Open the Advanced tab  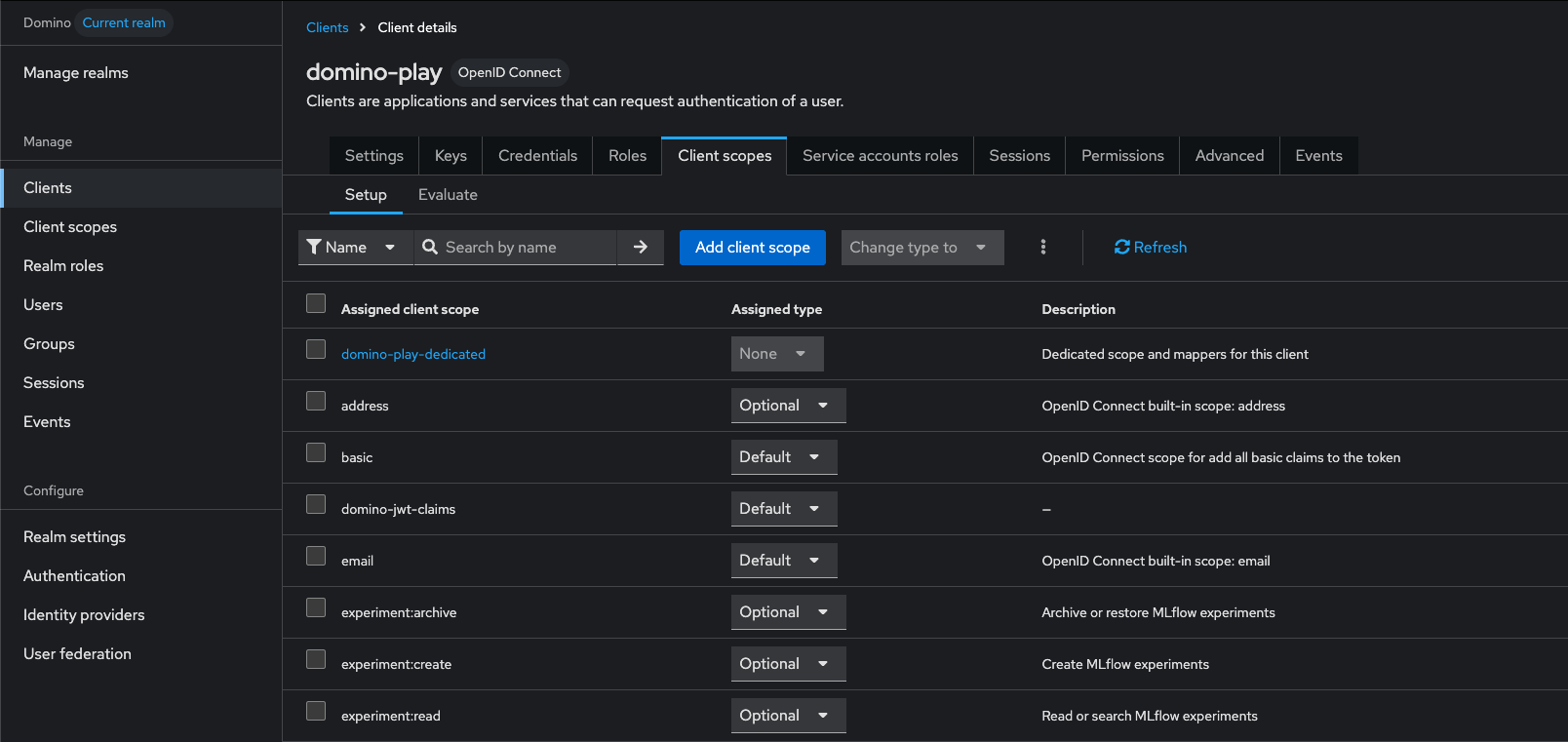click(x=1230, y=156)
